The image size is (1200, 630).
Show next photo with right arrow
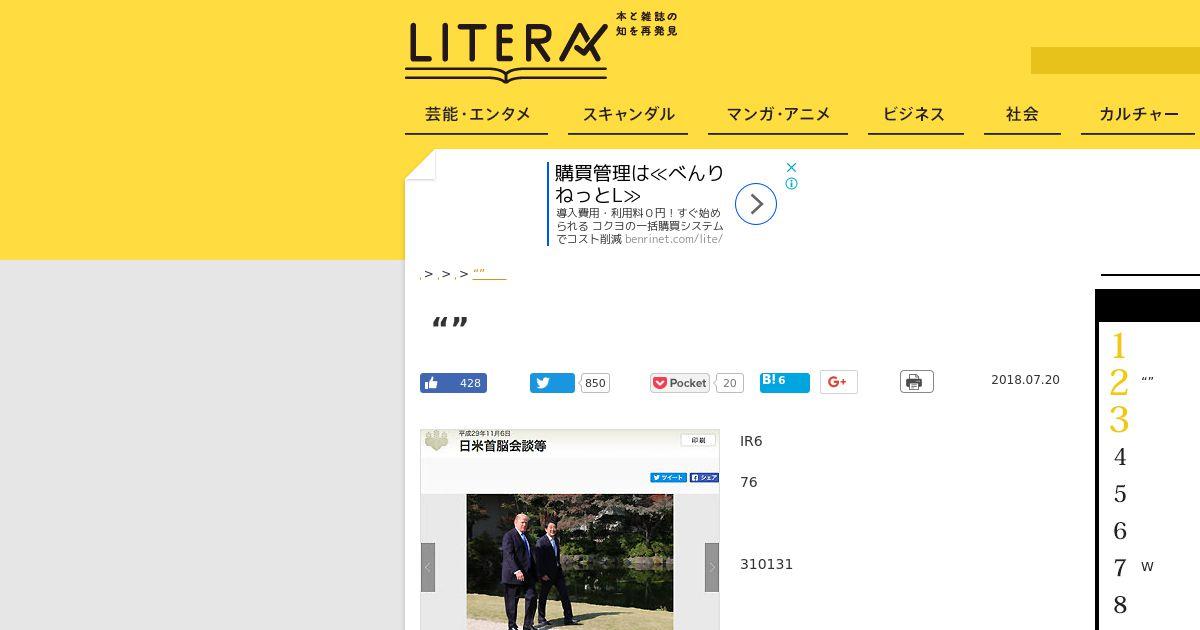[x=712, y=567]
